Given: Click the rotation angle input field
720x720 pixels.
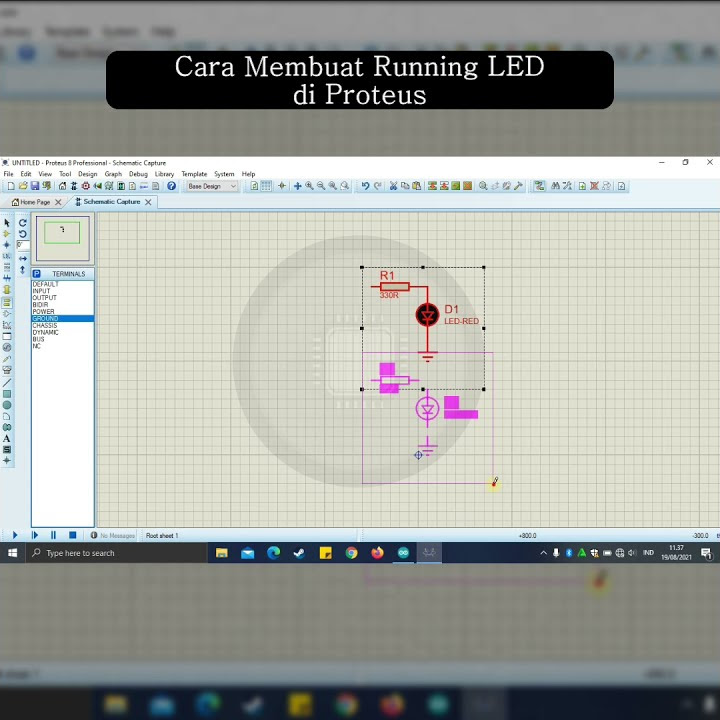Looking at the screenshot, I should [23, 245].
